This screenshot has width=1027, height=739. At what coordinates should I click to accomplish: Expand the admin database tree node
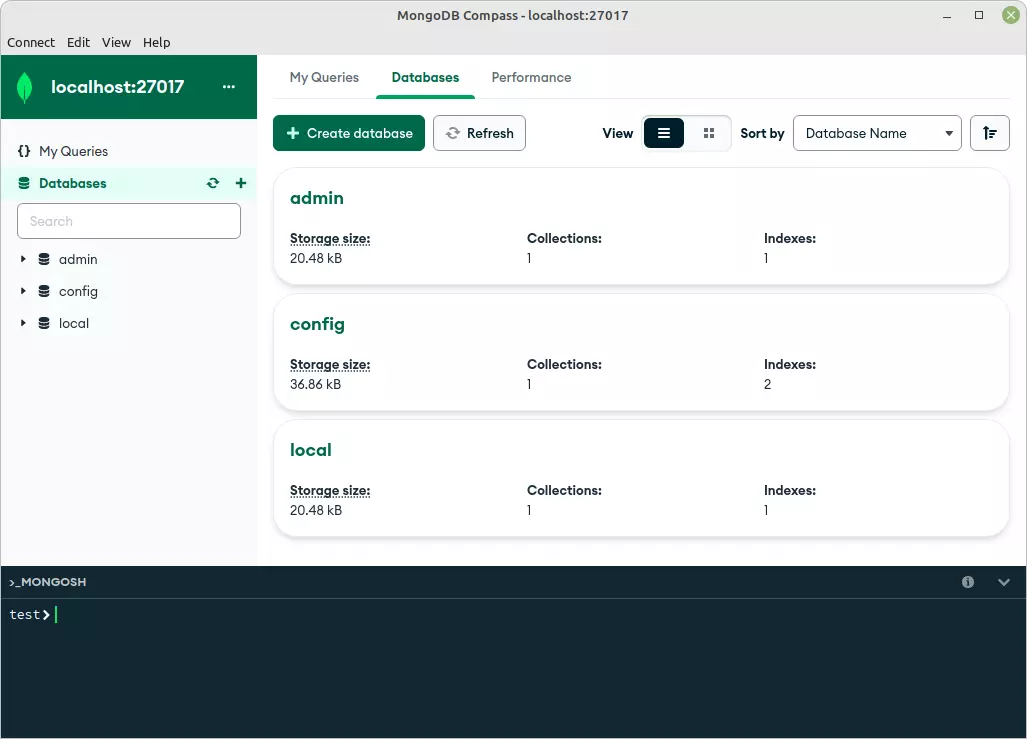pyautogui.click(x=23, y=259)
